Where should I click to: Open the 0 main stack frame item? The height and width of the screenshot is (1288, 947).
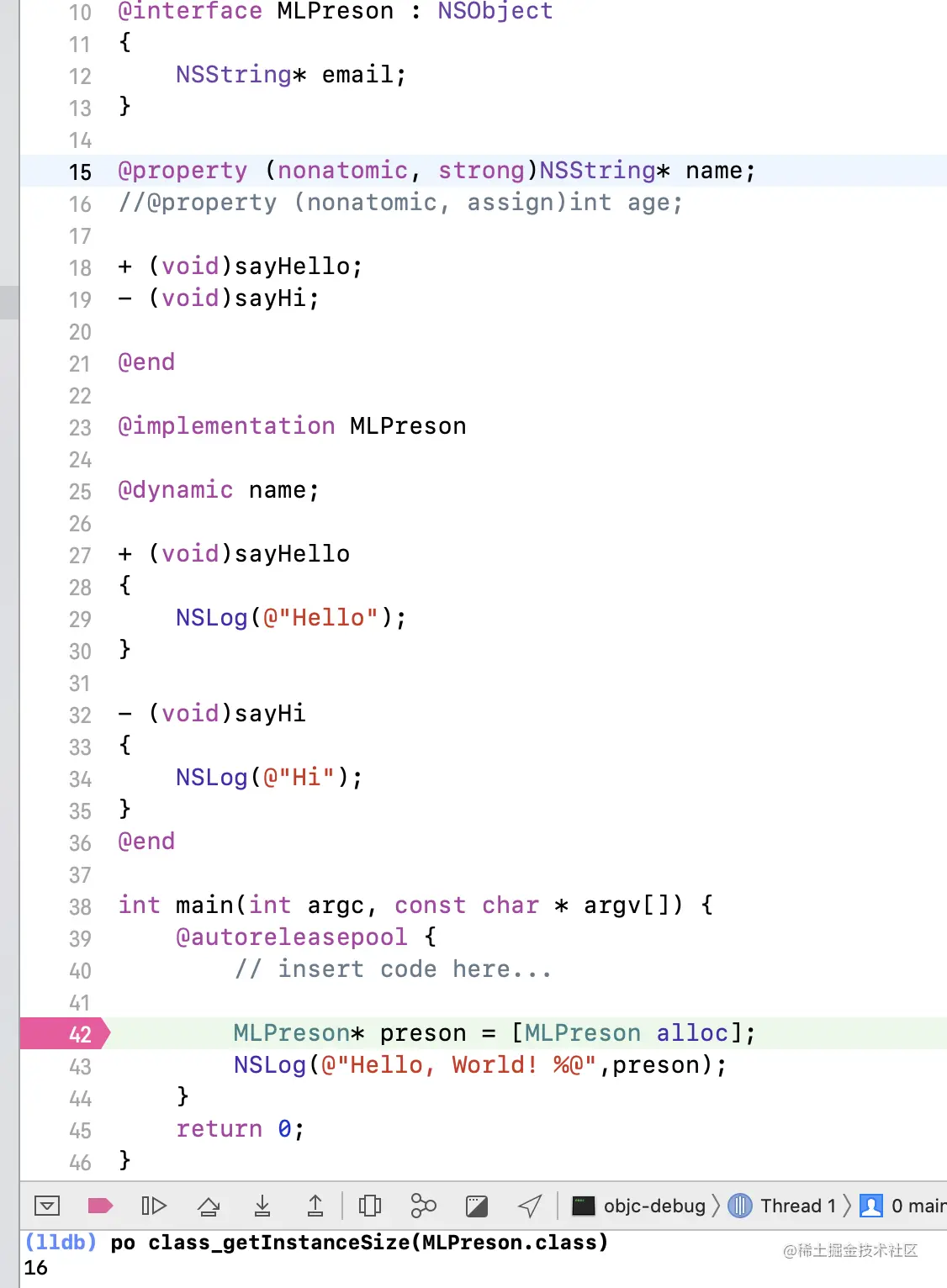903,1206
